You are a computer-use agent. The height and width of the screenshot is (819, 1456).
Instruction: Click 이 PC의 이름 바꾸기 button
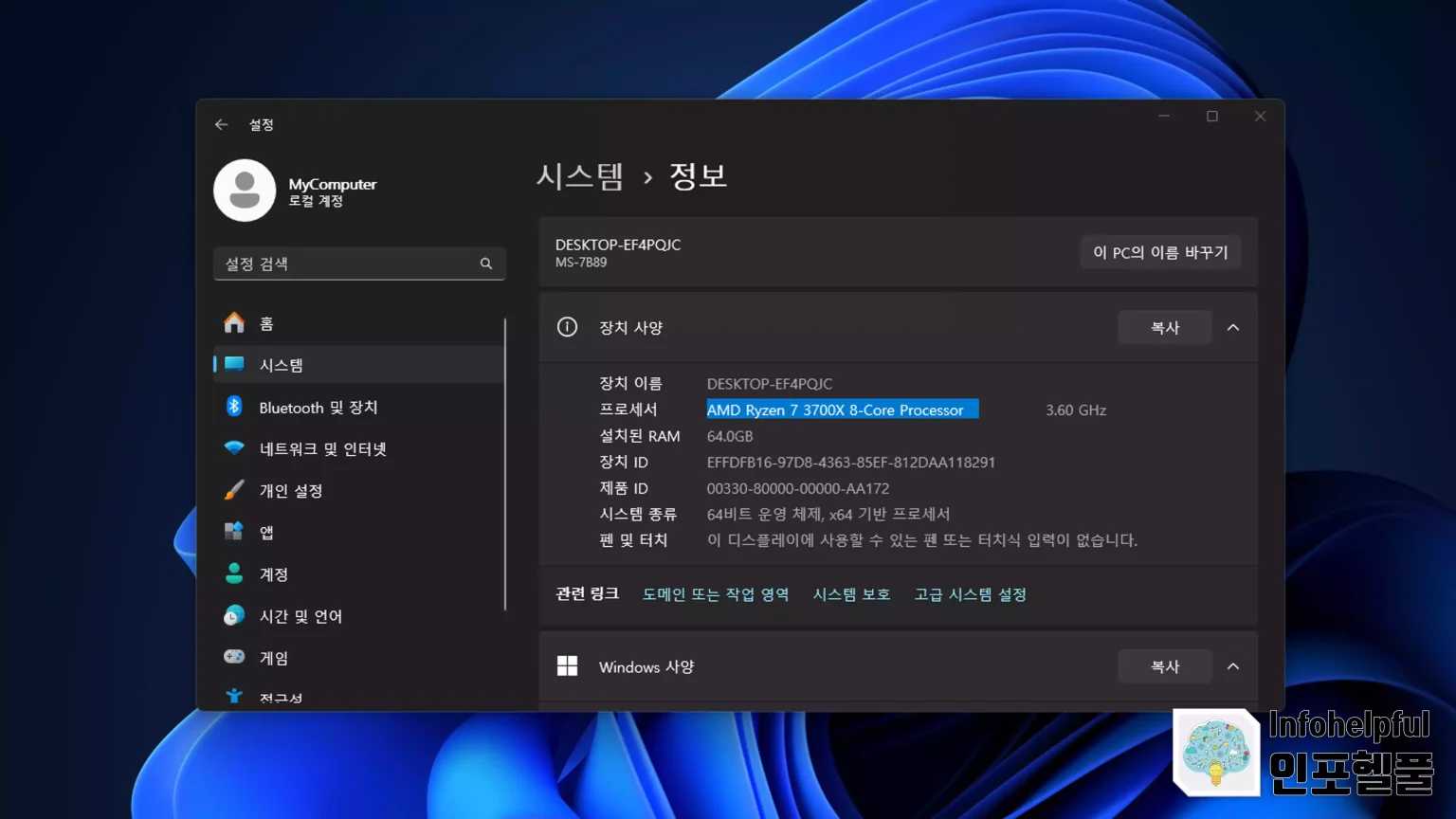(x=1160, y=252)
